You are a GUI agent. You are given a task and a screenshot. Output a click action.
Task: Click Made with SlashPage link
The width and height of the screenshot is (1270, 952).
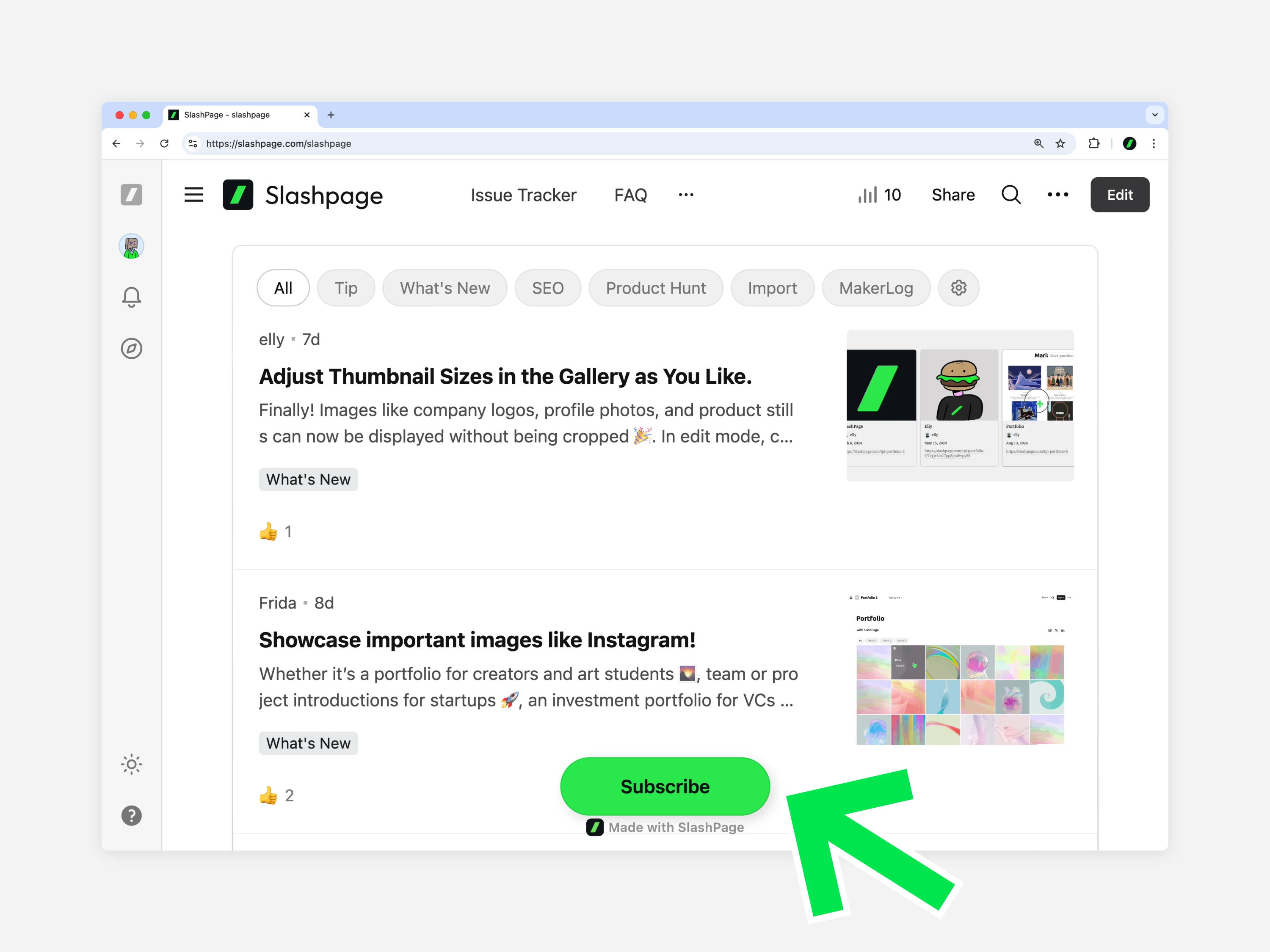click(665, 827)
